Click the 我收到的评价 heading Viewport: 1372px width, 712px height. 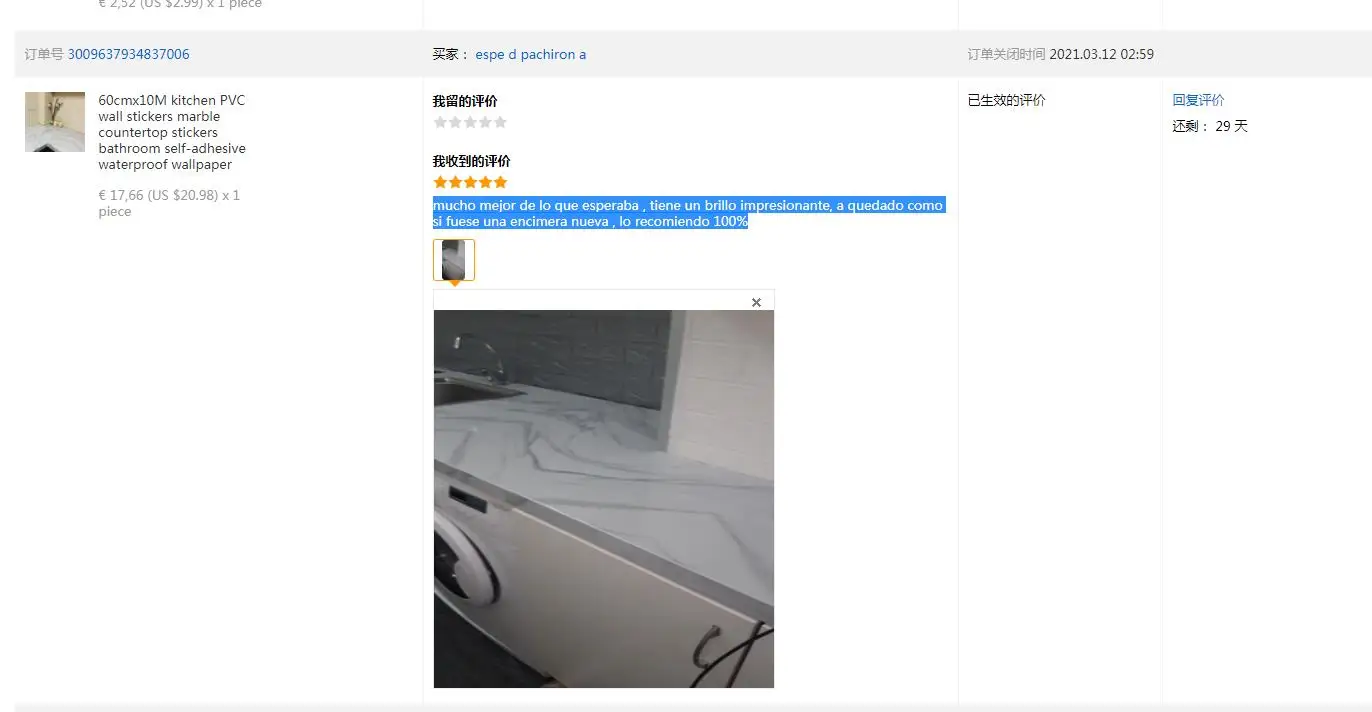click(x=472, y=161)
